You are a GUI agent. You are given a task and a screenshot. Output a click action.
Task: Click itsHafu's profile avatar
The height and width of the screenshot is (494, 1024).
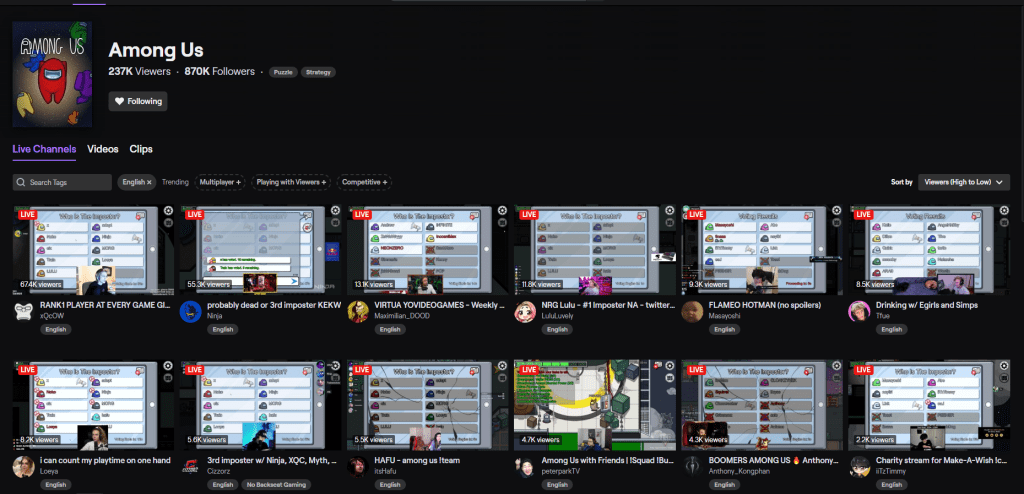click(x=358, y=467)
